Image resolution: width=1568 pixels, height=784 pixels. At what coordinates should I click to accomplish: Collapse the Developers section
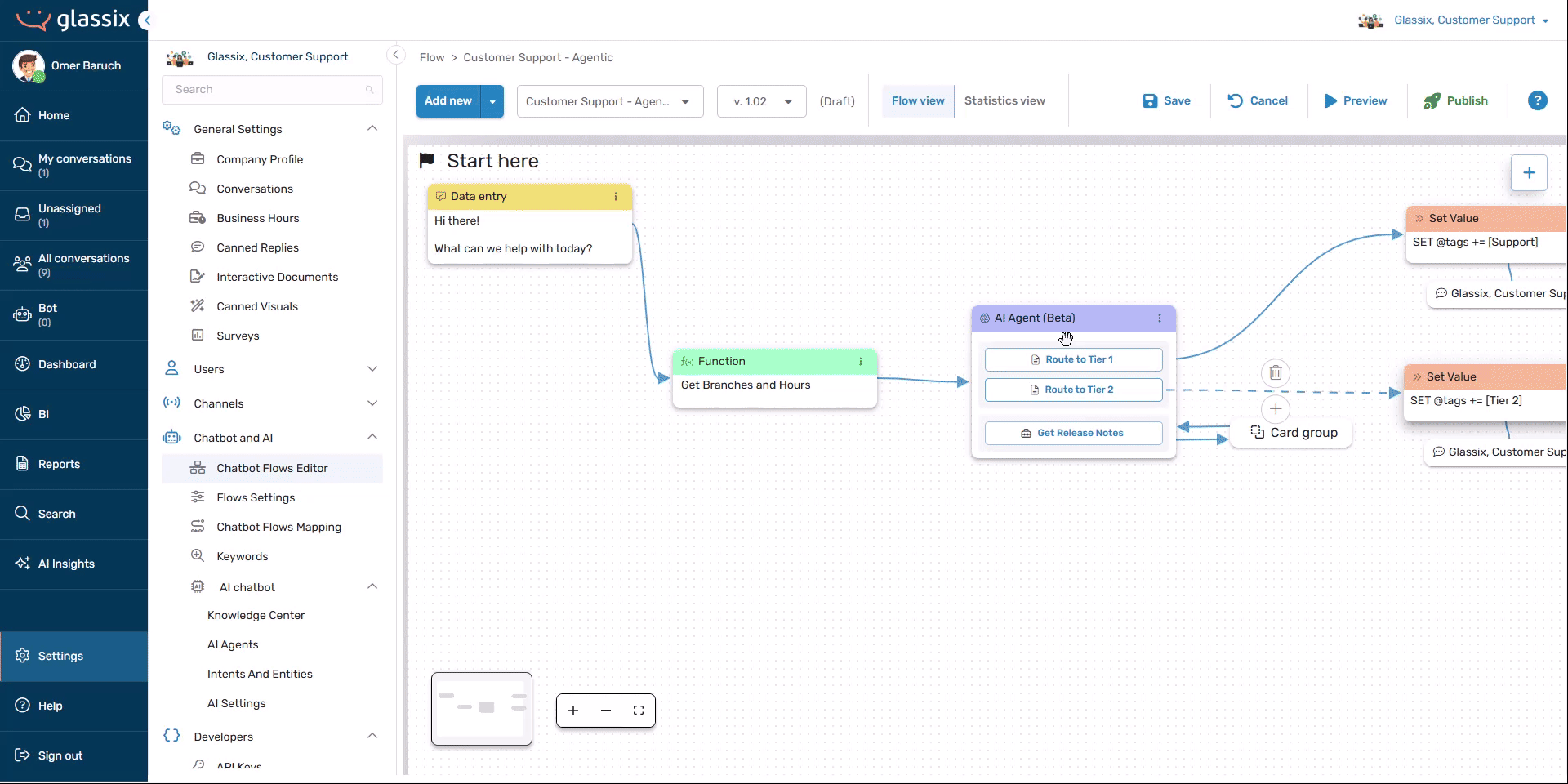click(372, 736)
